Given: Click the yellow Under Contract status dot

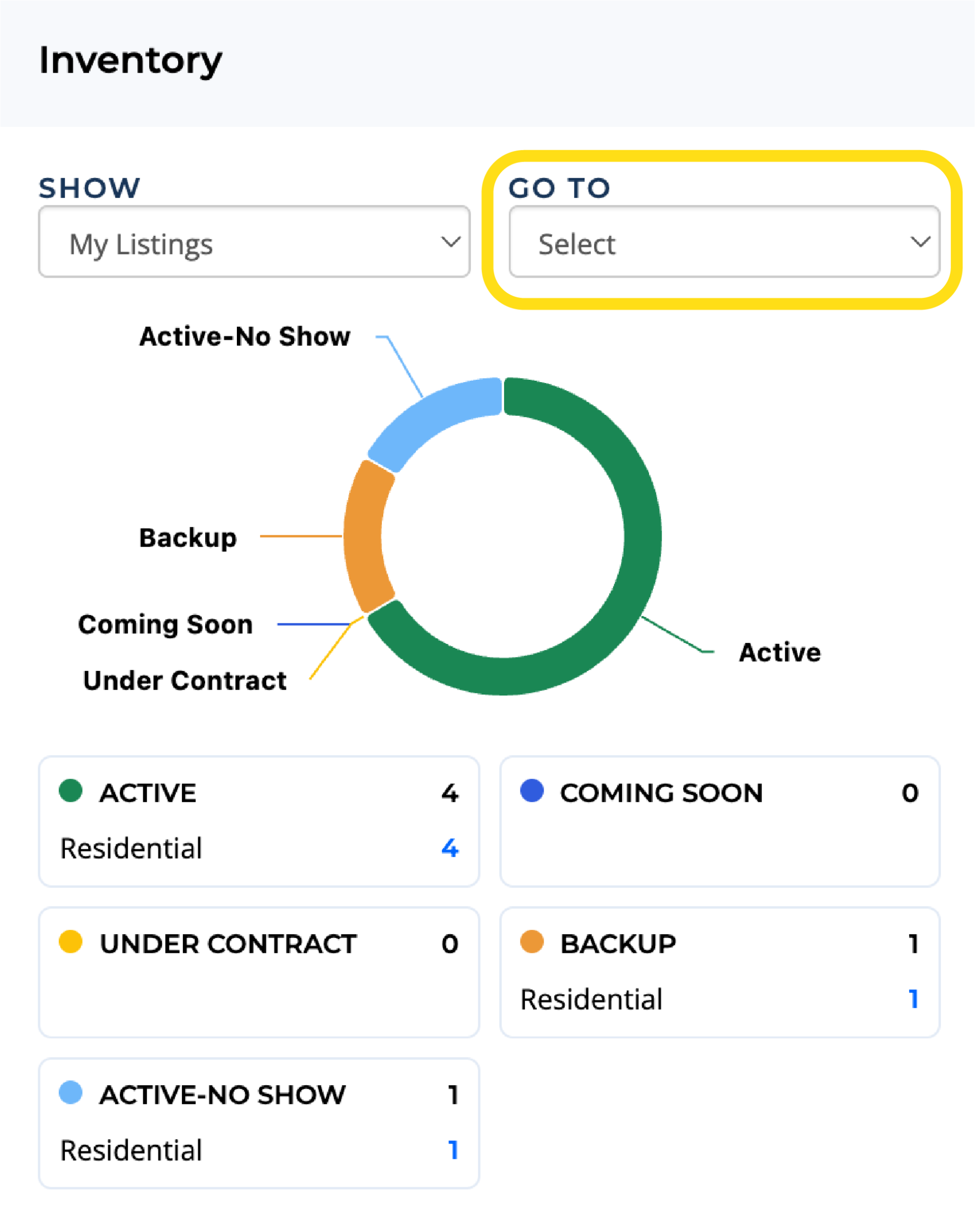Looking at the screenshot, I should (71, 941).
